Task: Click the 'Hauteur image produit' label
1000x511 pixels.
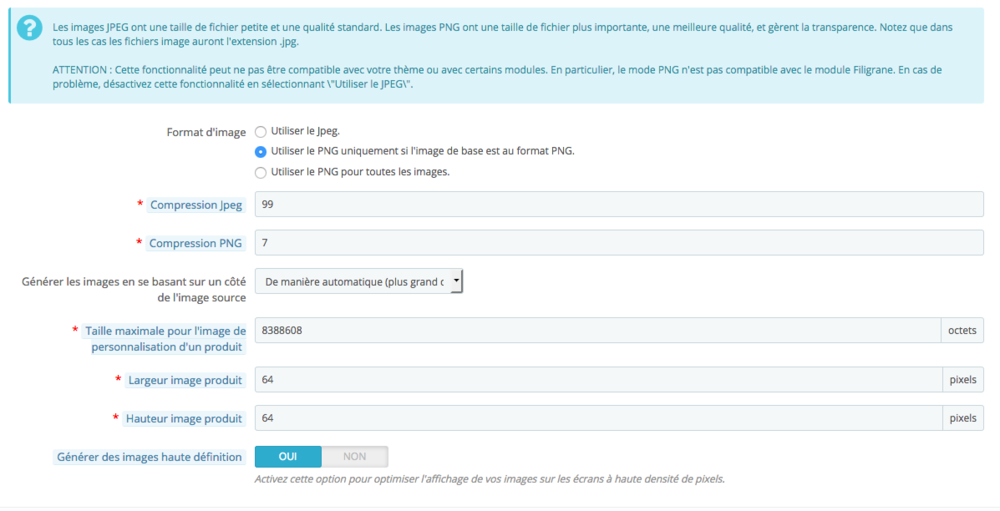Action: point(184,418)
